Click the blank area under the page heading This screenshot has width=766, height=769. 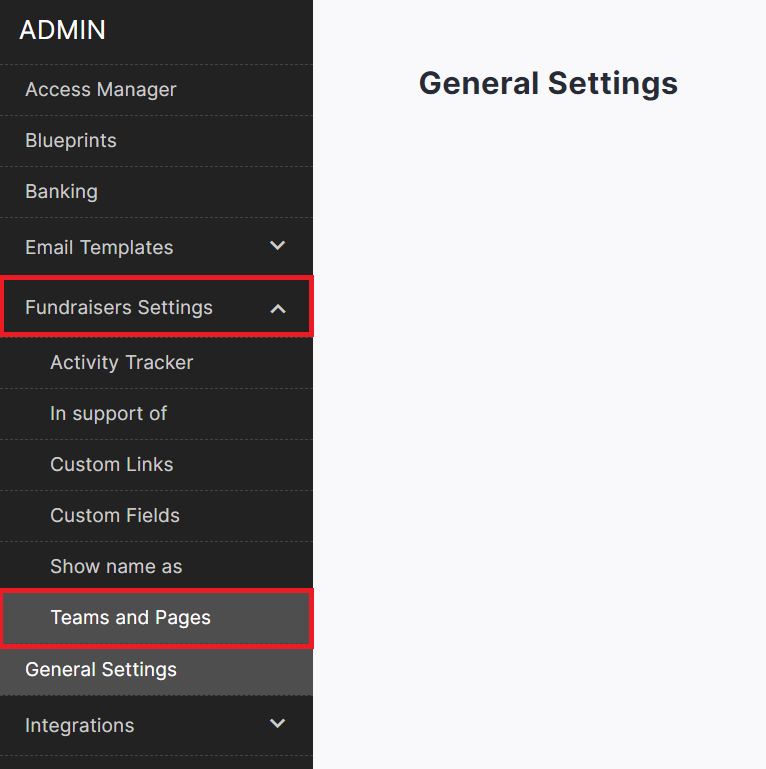click(540, 400)
